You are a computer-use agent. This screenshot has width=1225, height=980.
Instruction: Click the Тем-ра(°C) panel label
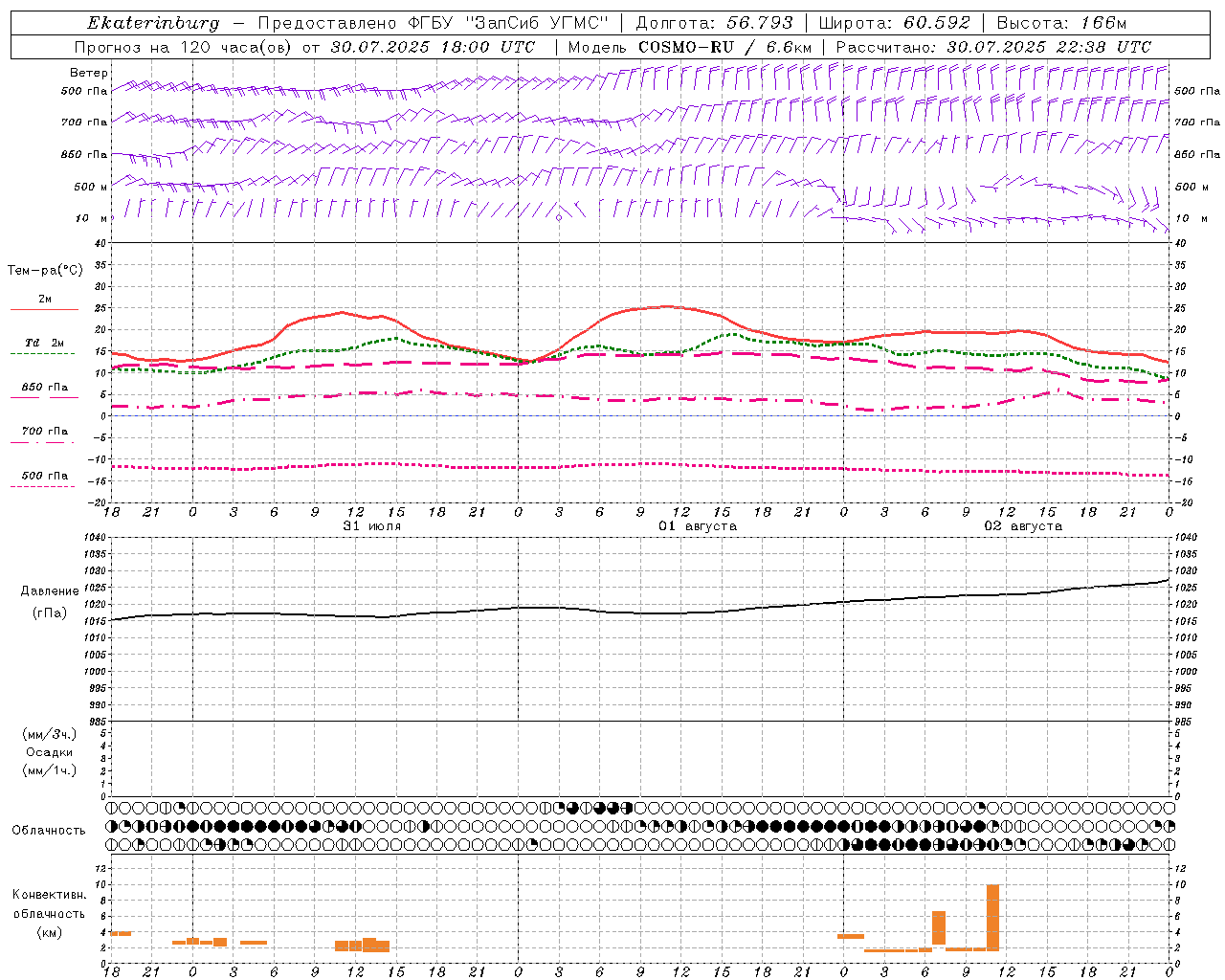45,271
